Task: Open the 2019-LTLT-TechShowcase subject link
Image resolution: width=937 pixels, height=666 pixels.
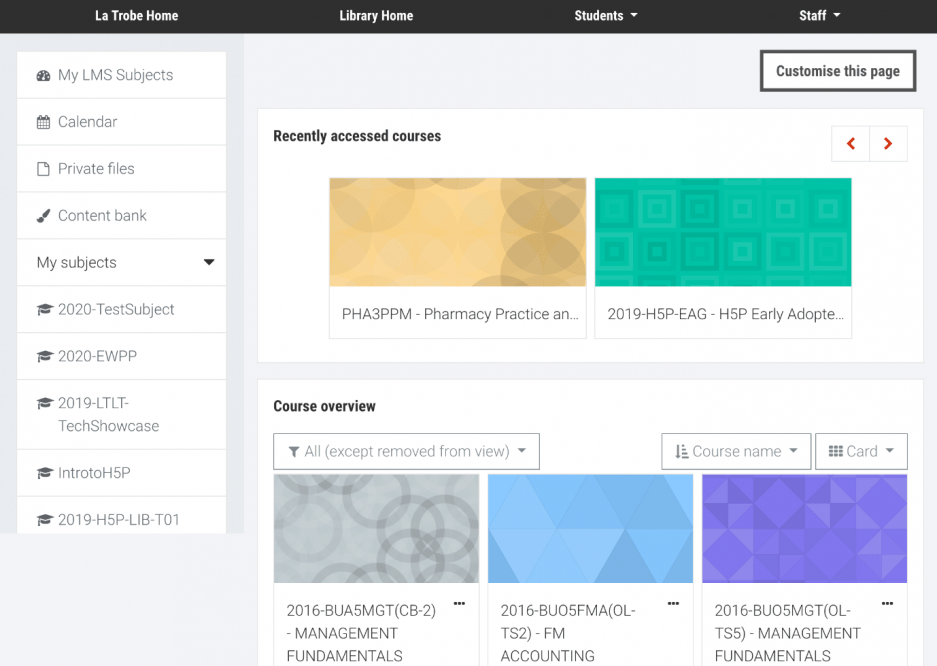Action: [108, 415]
